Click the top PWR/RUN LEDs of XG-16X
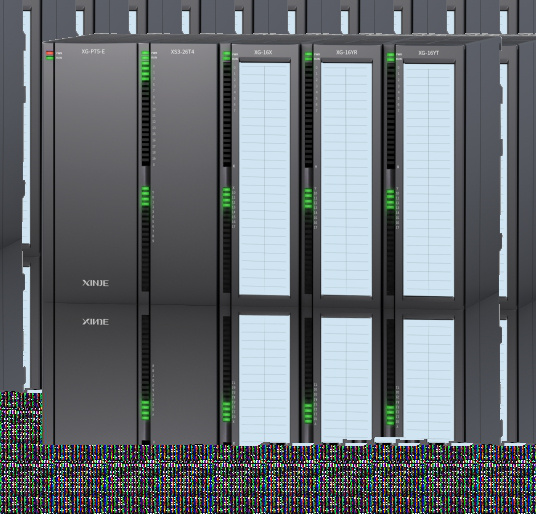Screen dimensions: 536x514 click(227, 56)
